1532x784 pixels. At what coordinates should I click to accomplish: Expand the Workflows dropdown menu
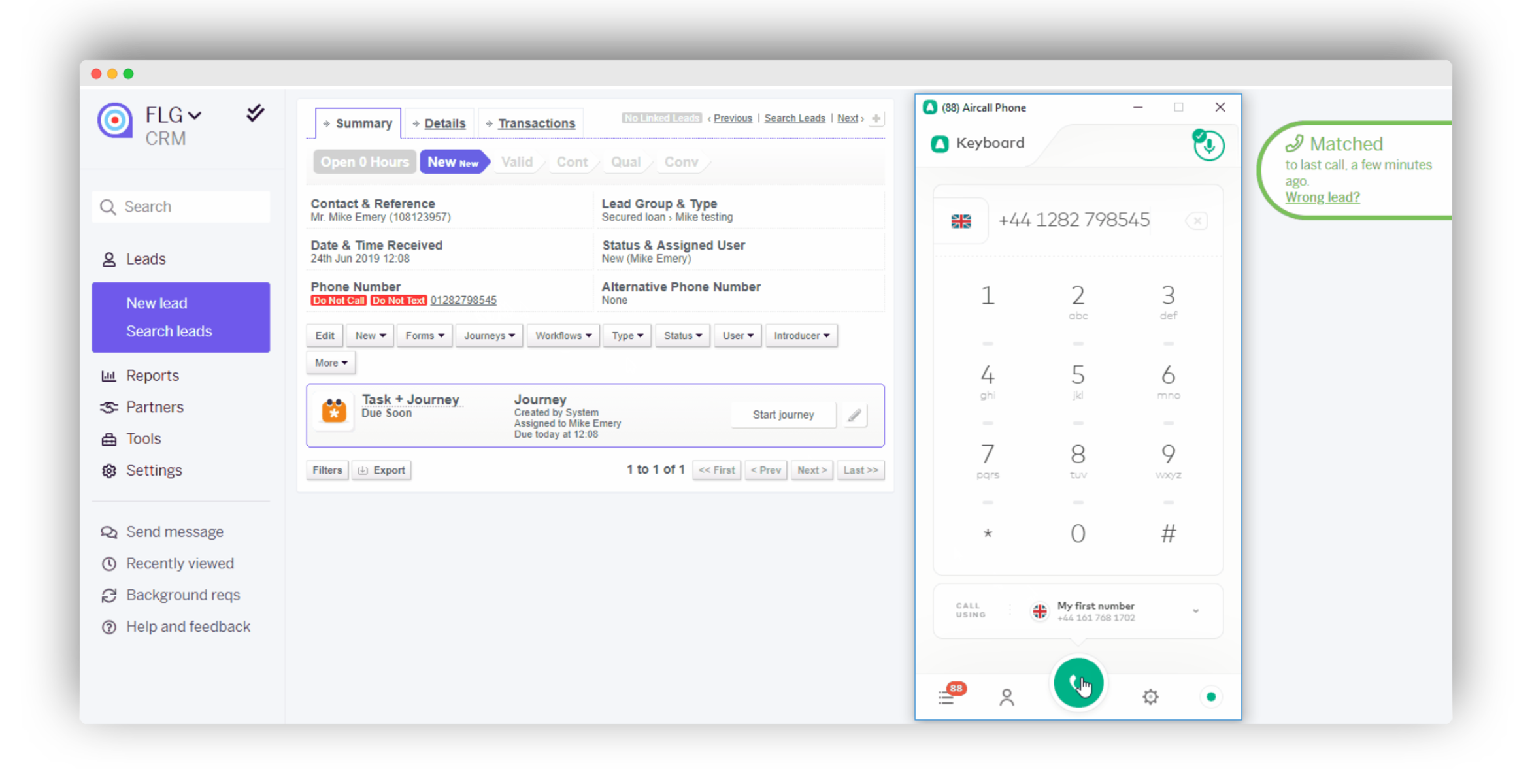[x=562, y=335]
